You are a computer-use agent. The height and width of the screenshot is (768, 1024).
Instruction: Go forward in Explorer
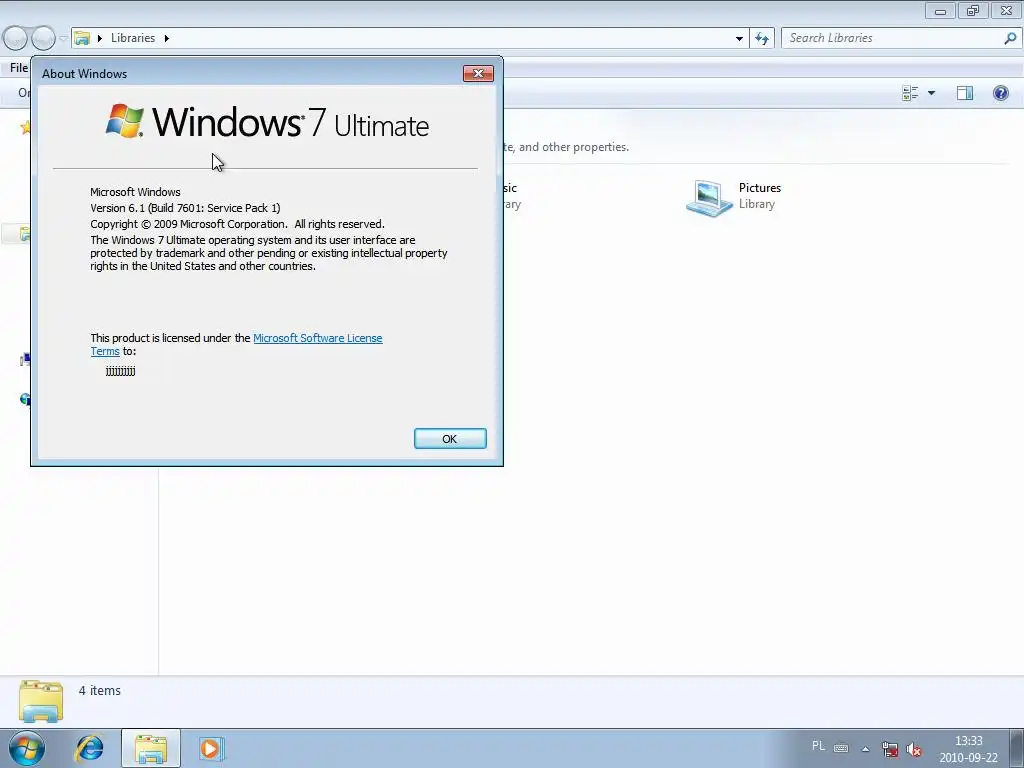click(x=43, y=39)
